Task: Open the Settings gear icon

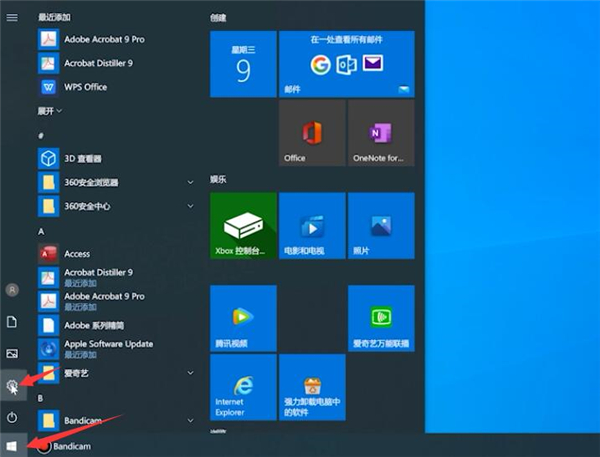Action: (x=13, y=385)
